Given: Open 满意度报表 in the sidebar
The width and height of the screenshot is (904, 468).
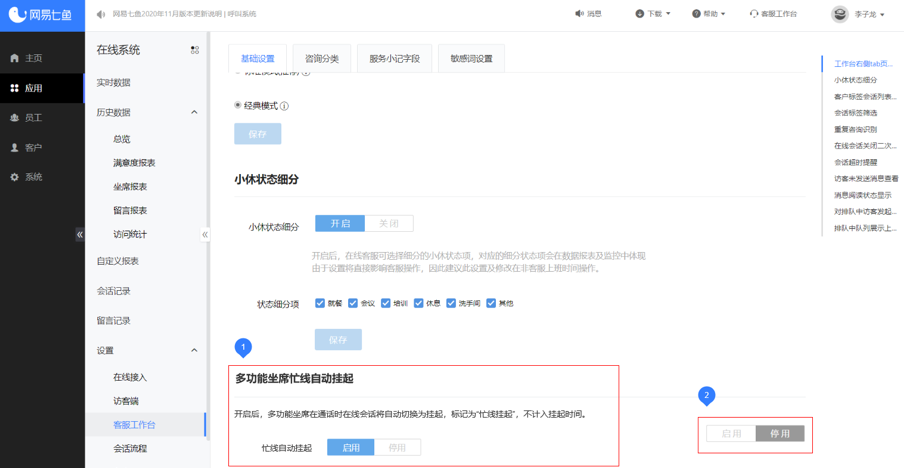Looking at the screenshot, I should tap(134, 163).
